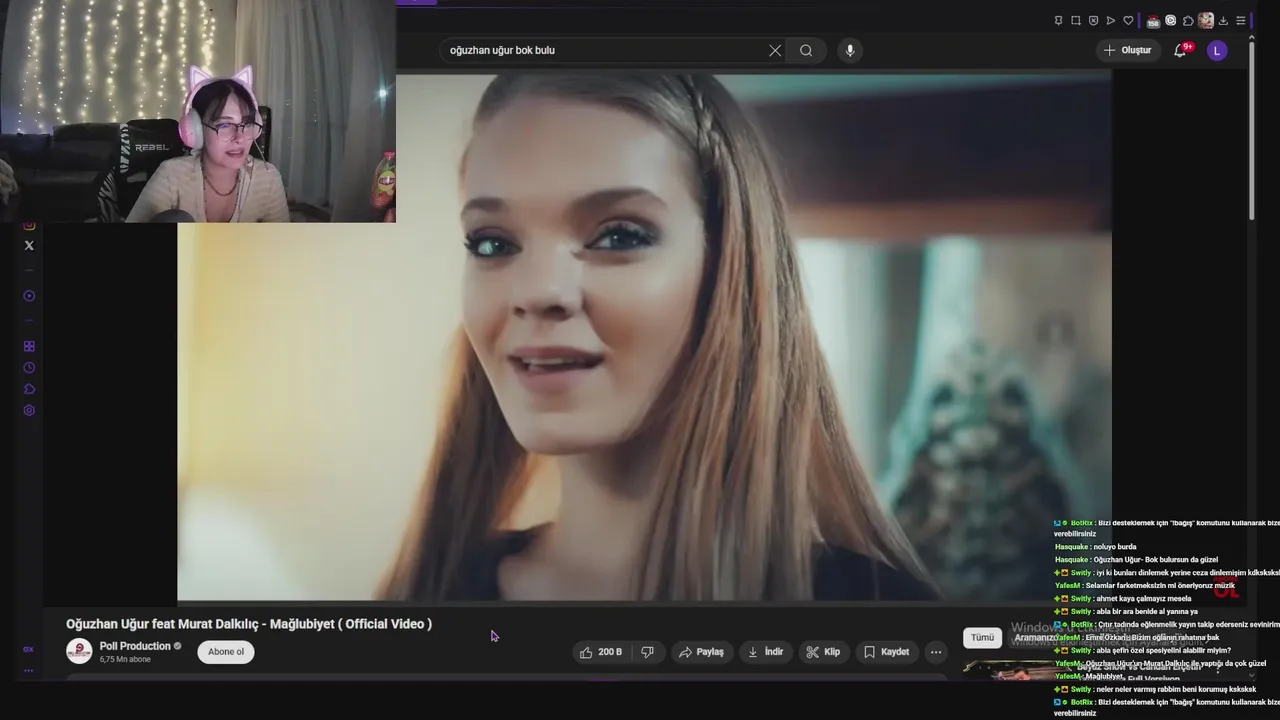The width and height of the screenshot is (1280, 720).
Task: Click the Poll Production channel avatar
Action: [x=79, y=651]
